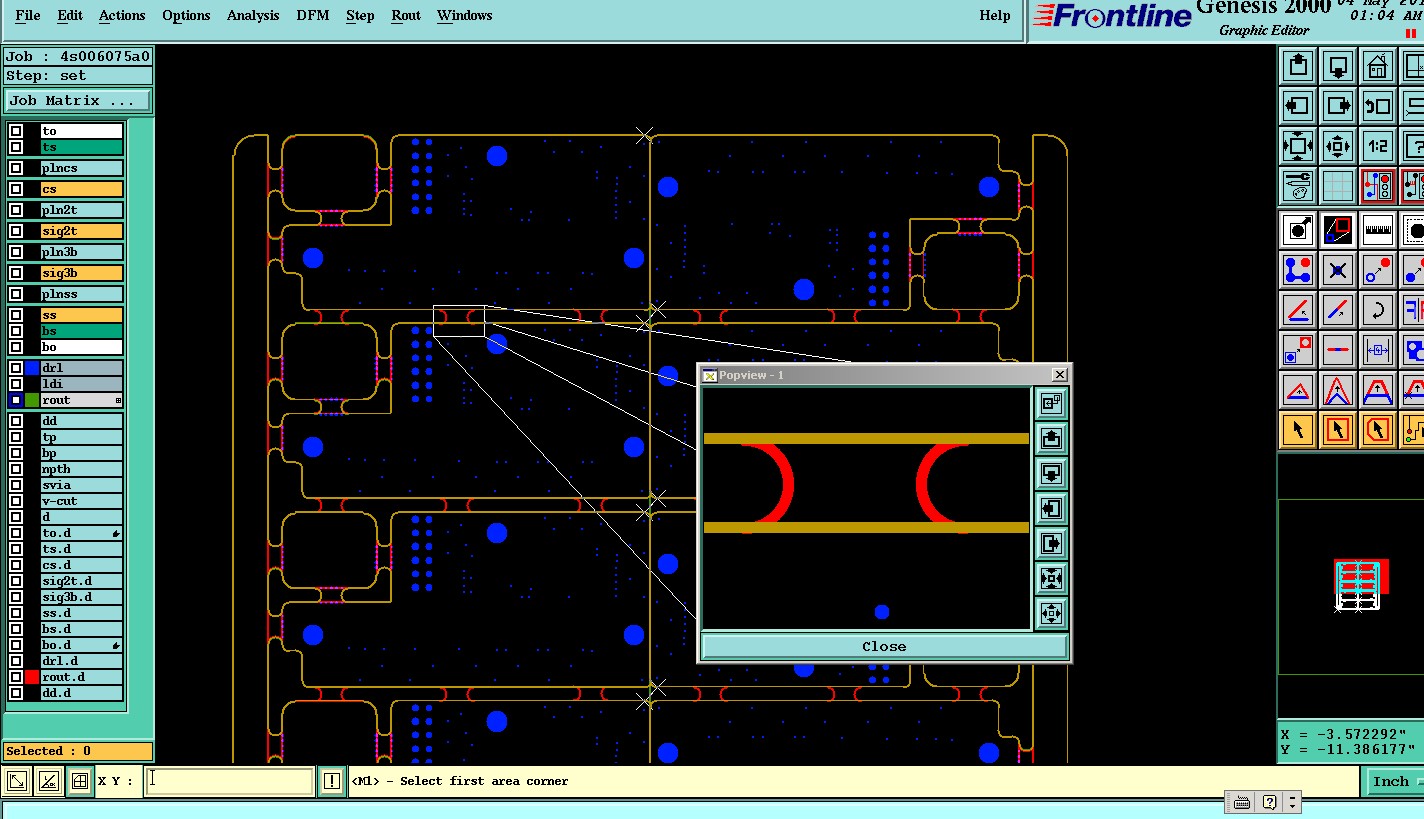Toggle the checkbox for layer ts
The image size is (1424, 819).
click(x=16, y=147)
